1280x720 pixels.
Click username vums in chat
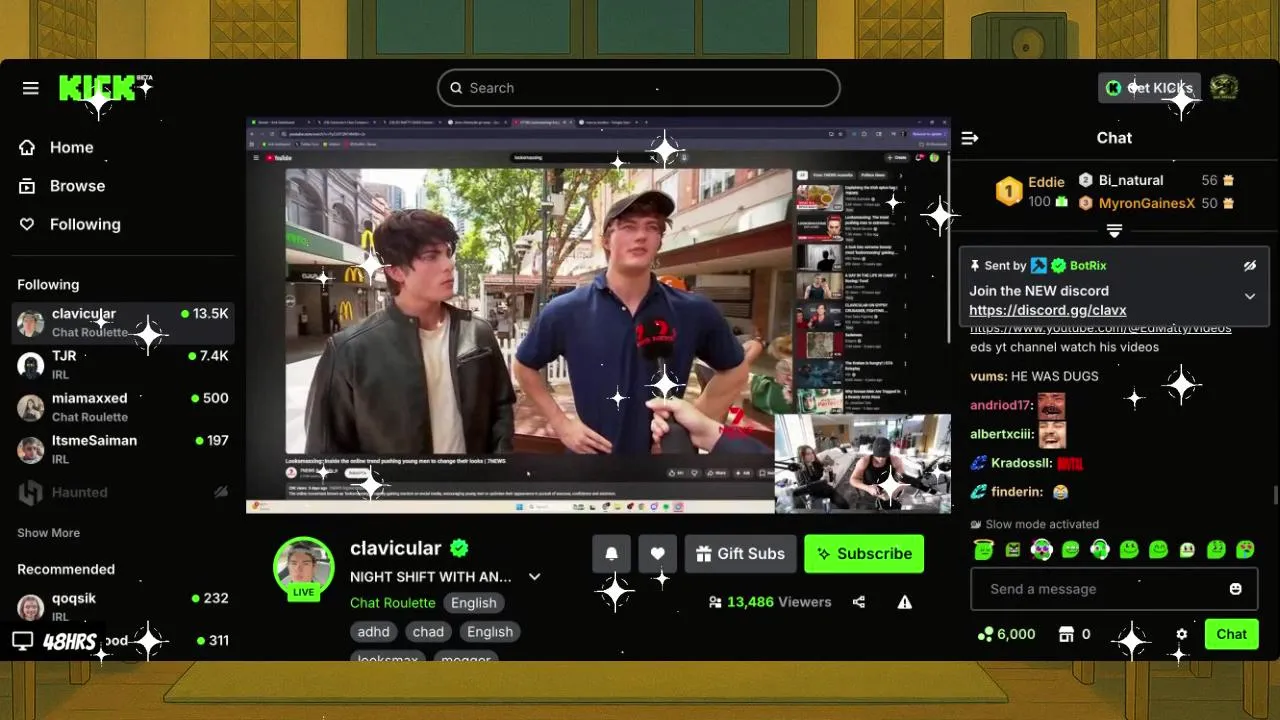point(988,376)
